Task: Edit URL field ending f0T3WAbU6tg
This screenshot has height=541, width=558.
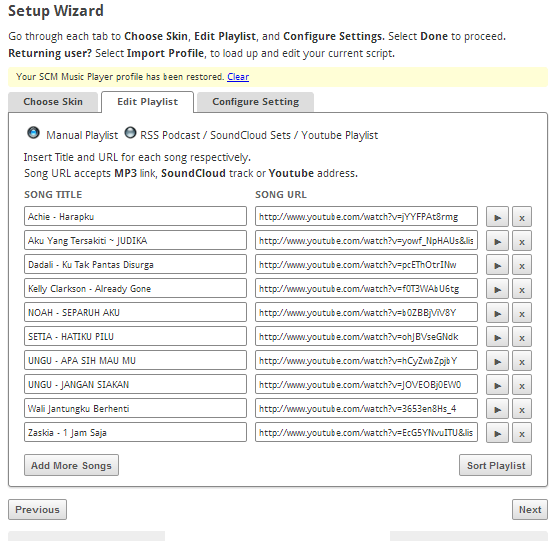Action: pyautogui.click(x=366, y=288)
